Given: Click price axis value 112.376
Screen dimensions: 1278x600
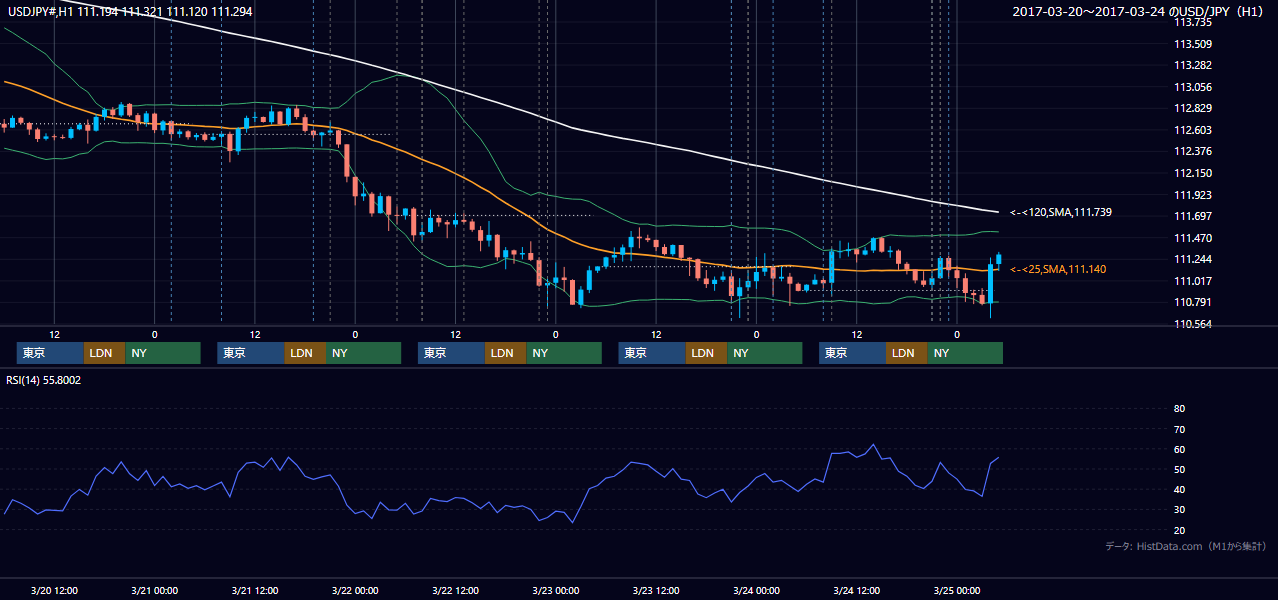Looking at the screenshot, I should click(x=1192, y=151).
